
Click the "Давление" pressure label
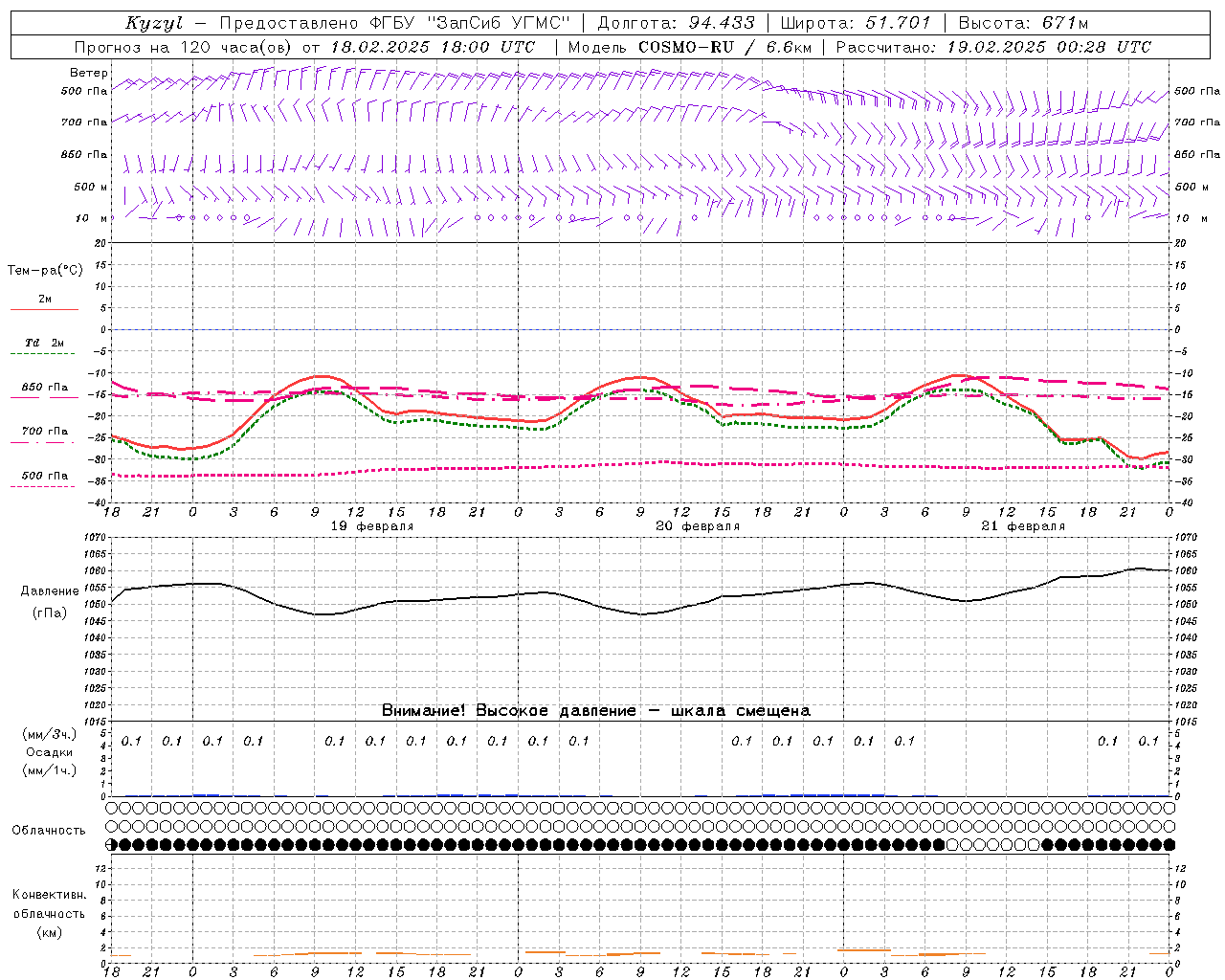point(50,591)
